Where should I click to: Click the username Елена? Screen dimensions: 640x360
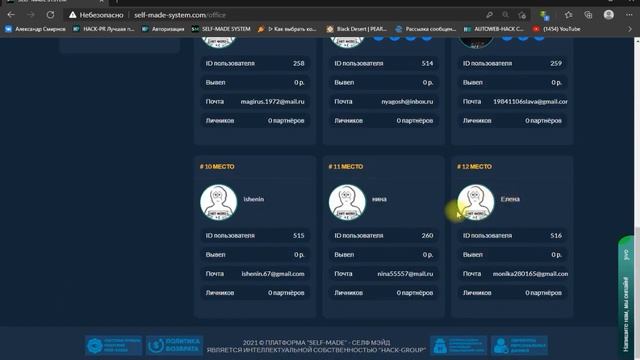pos(510,199)
